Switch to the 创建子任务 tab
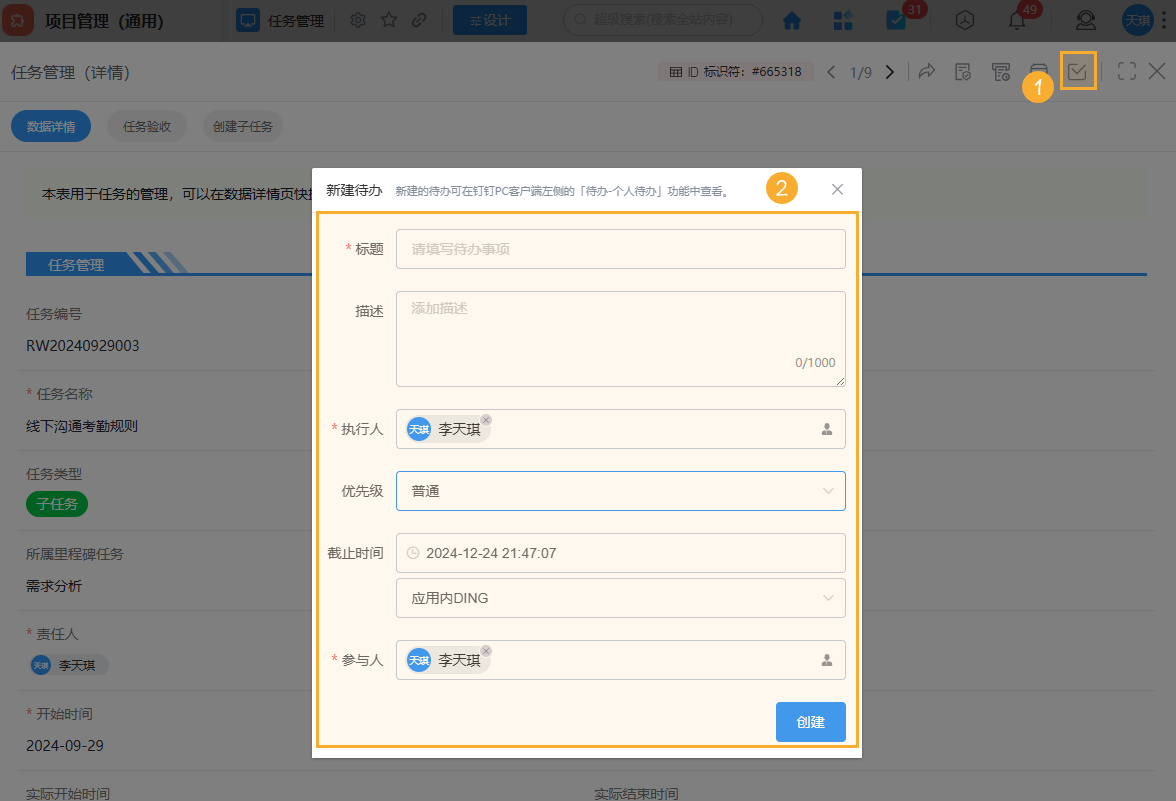Viewport: 1176px width, 801px height. (x=242, y=127)
